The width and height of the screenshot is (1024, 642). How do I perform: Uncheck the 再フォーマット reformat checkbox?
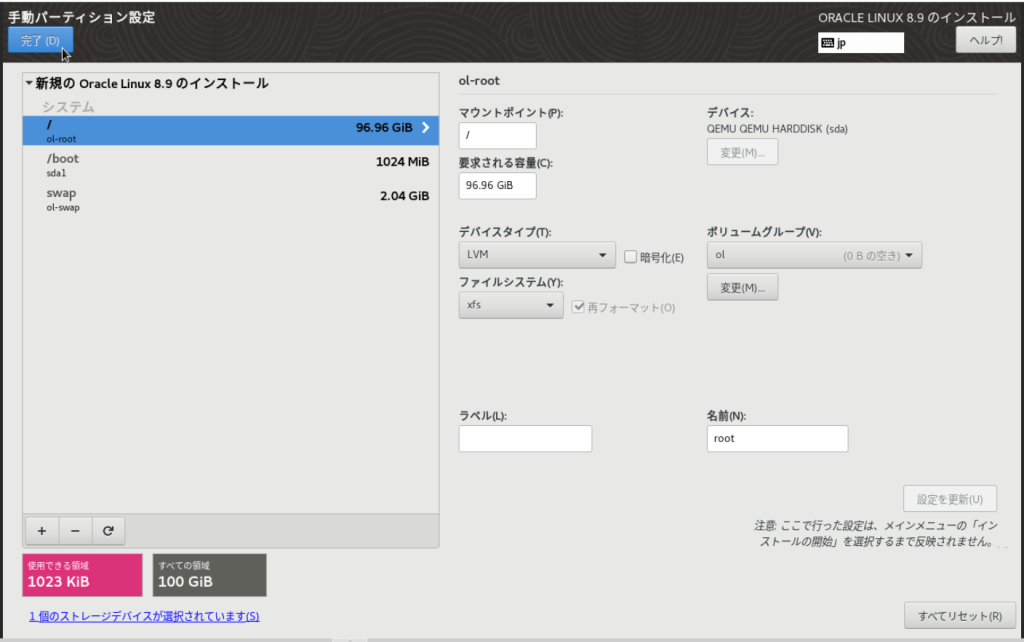(x=579, y=307)
